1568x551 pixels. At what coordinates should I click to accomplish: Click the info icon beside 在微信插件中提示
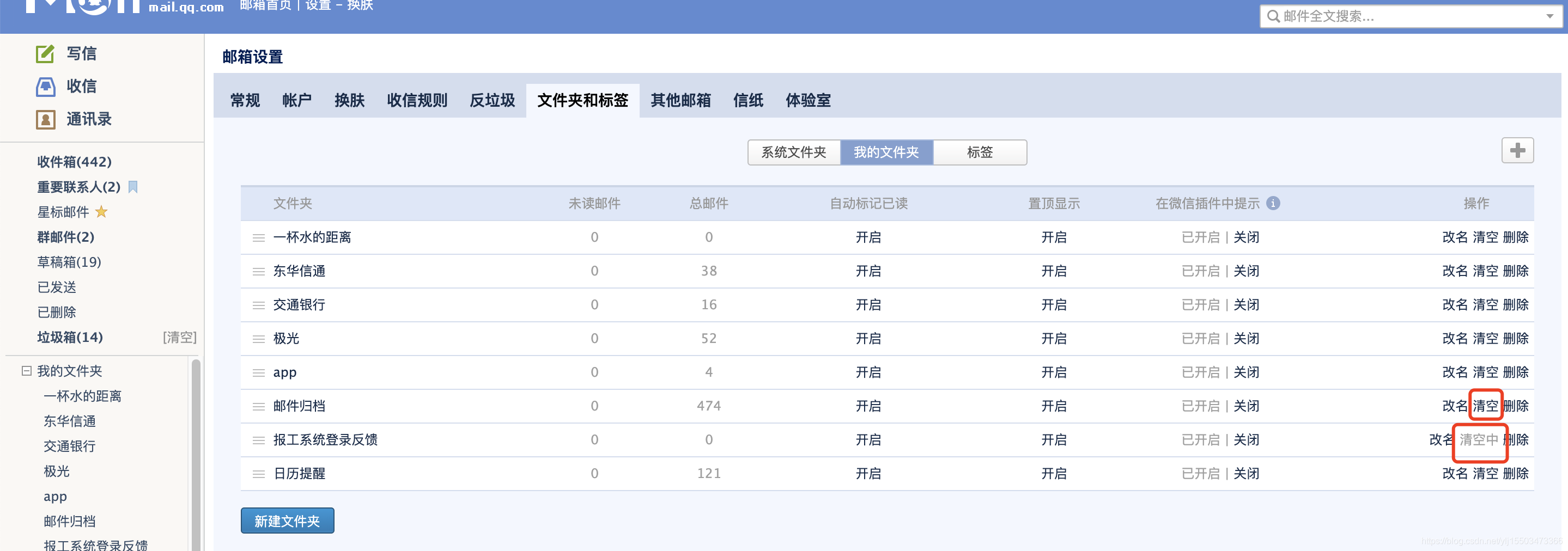click(1273, 204)
